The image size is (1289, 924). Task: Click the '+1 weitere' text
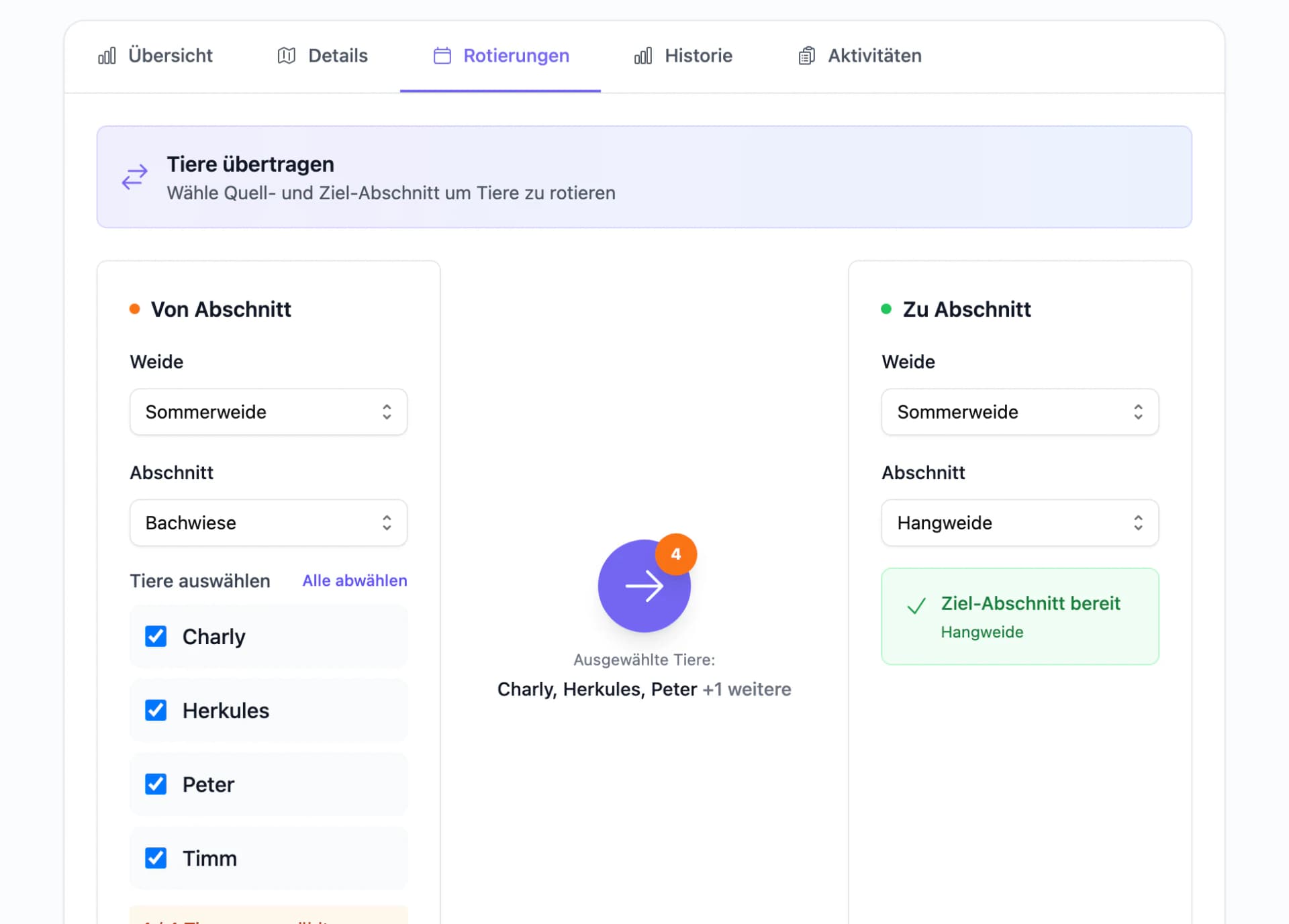click(x=747, y=689)
